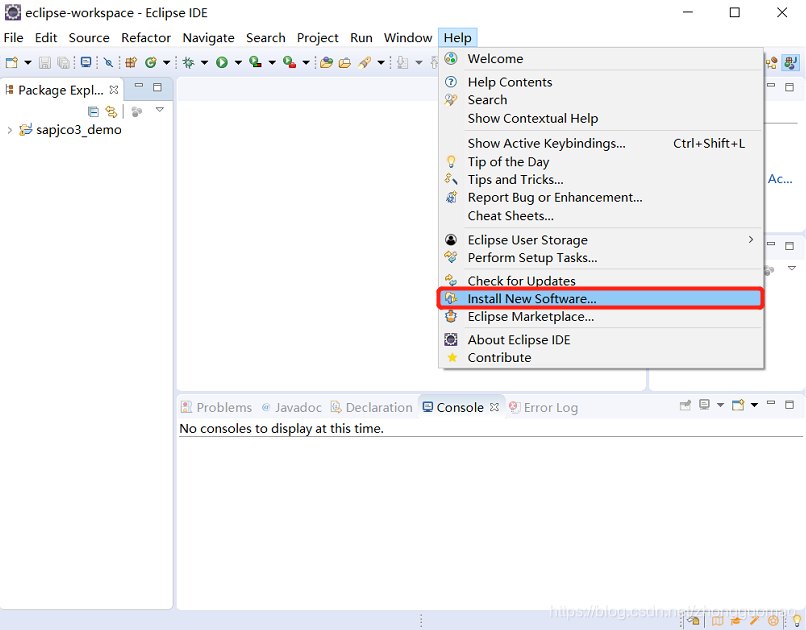Switch to the Javadoc tab
Screen dimensions: 806x630
[x=291, y=407]
